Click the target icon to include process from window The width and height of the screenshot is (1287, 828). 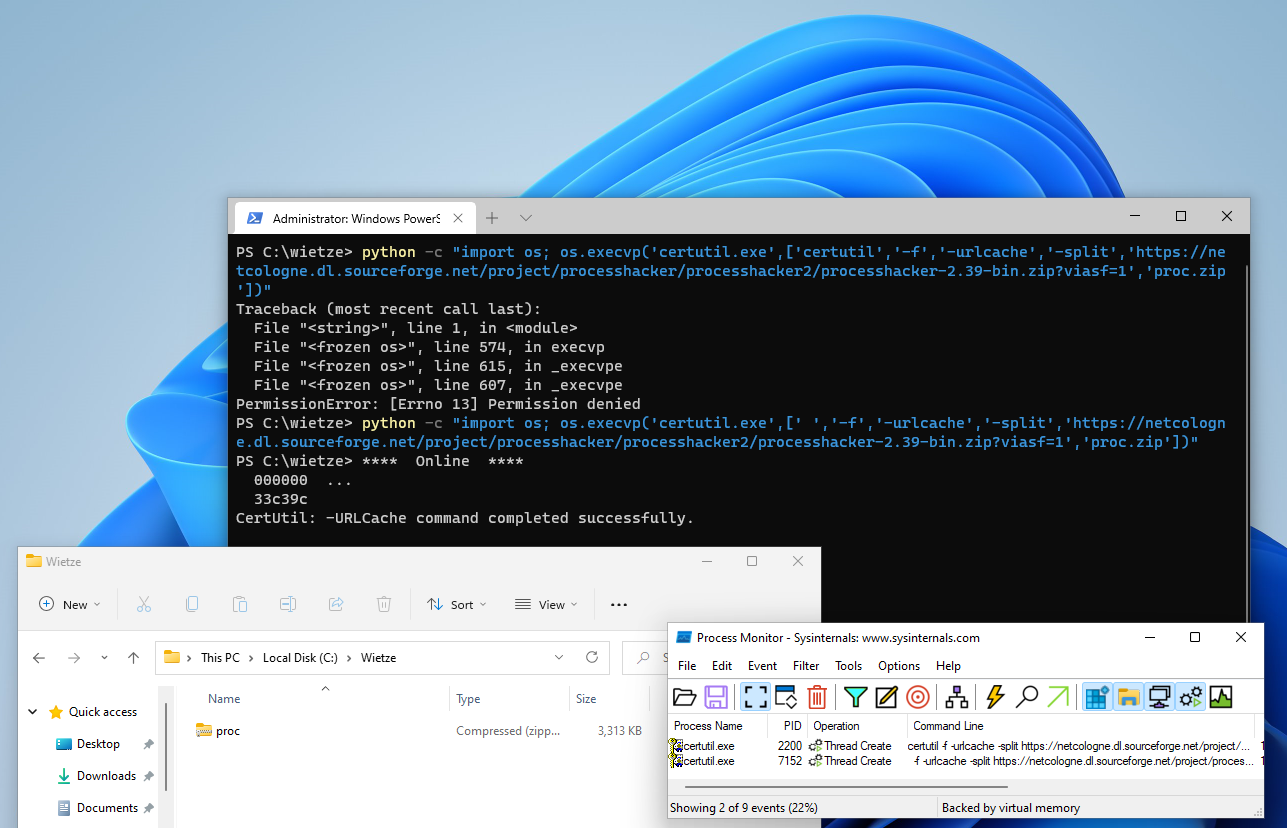point(918,697)
